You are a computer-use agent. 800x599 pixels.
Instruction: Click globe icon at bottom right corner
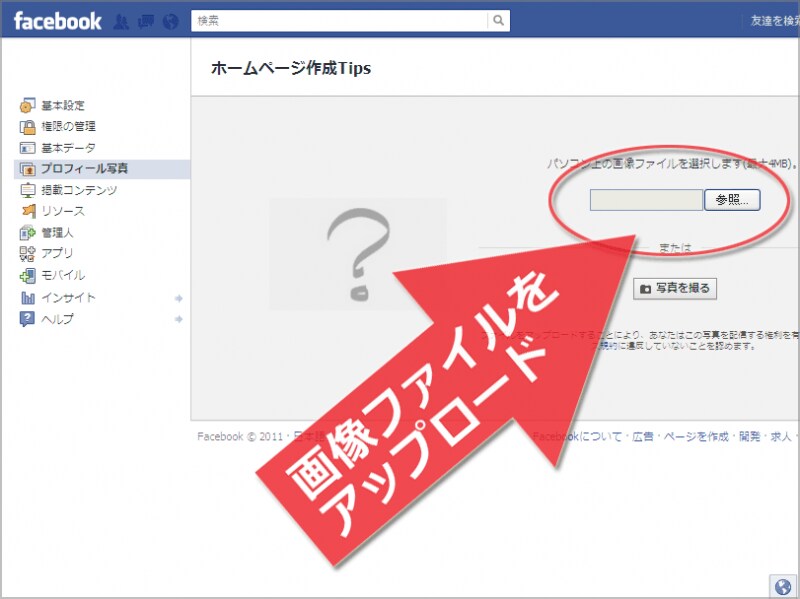783,586
